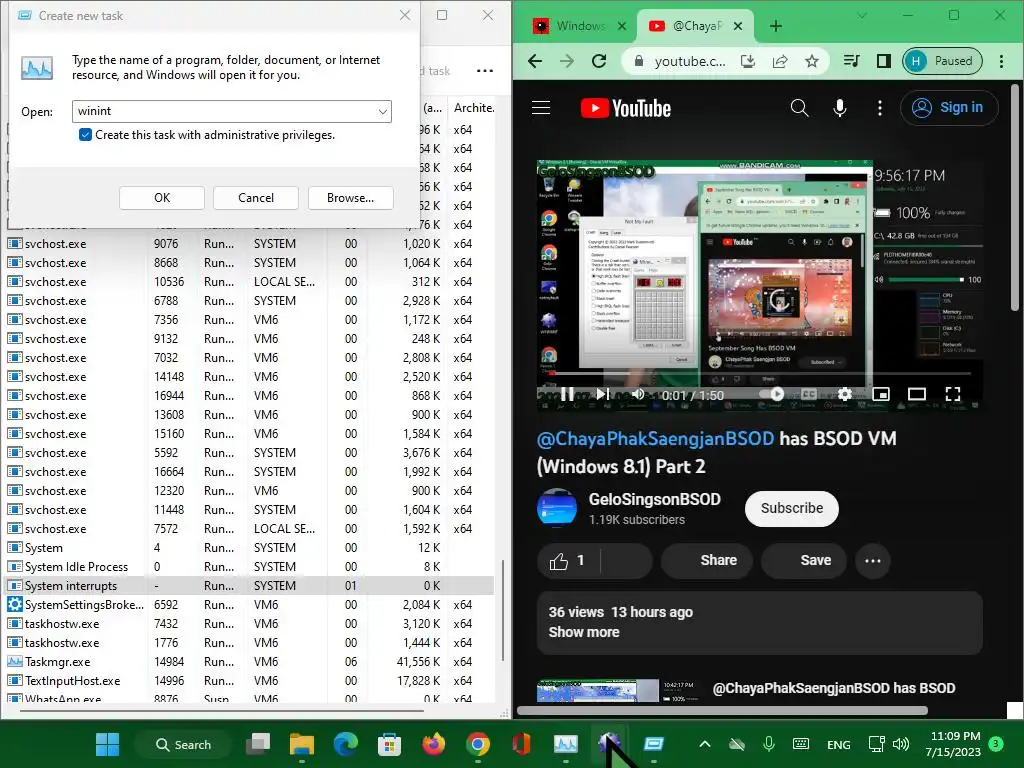Image resolution: width=1024 pixels, height=768 pixels.
Task: Open the @ChayaPhakSaengjanBSOD channel link
Action: pyautogui.click(x=656, y=438)
